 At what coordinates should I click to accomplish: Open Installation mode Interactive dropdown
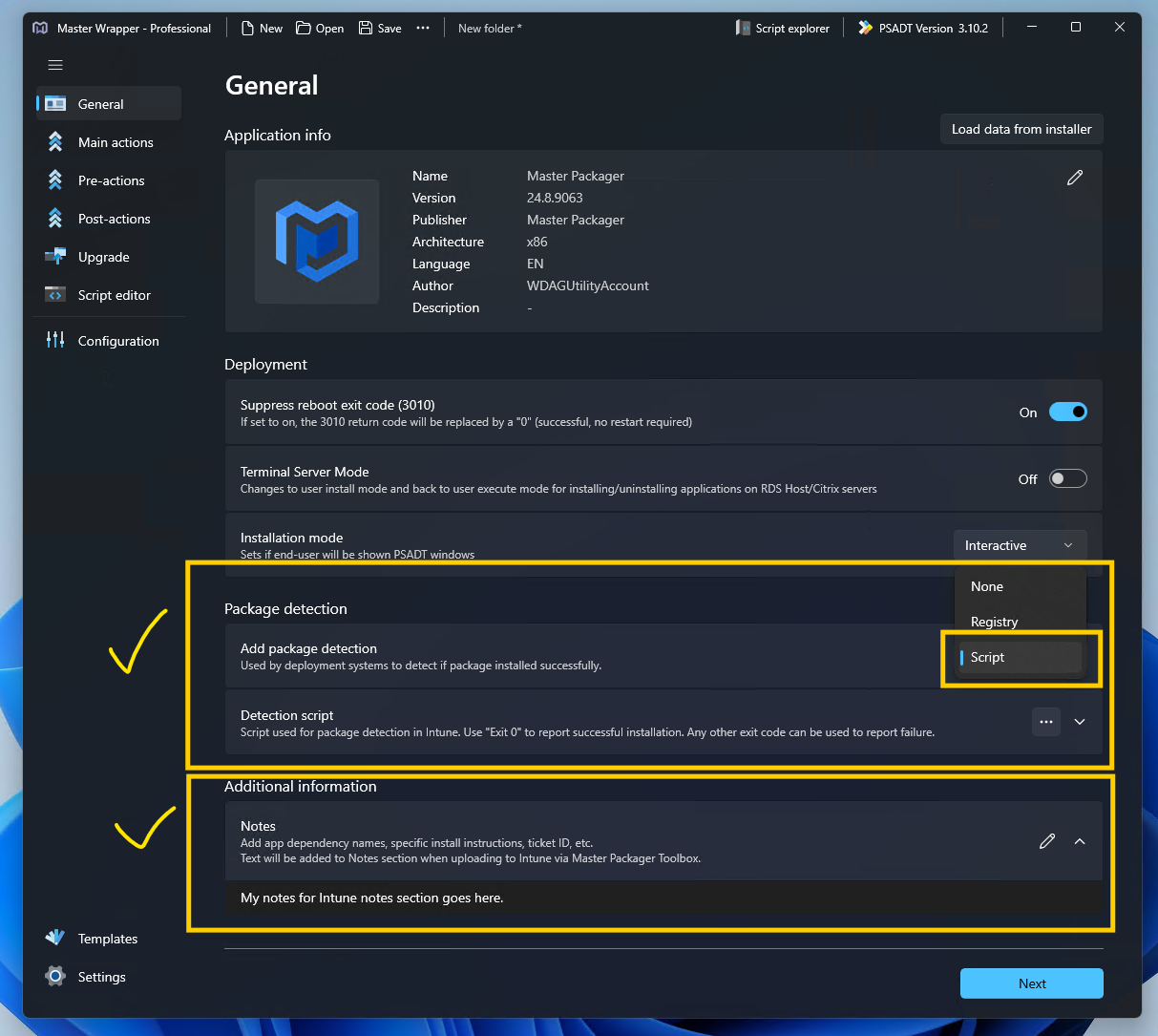click(1020, 545)
